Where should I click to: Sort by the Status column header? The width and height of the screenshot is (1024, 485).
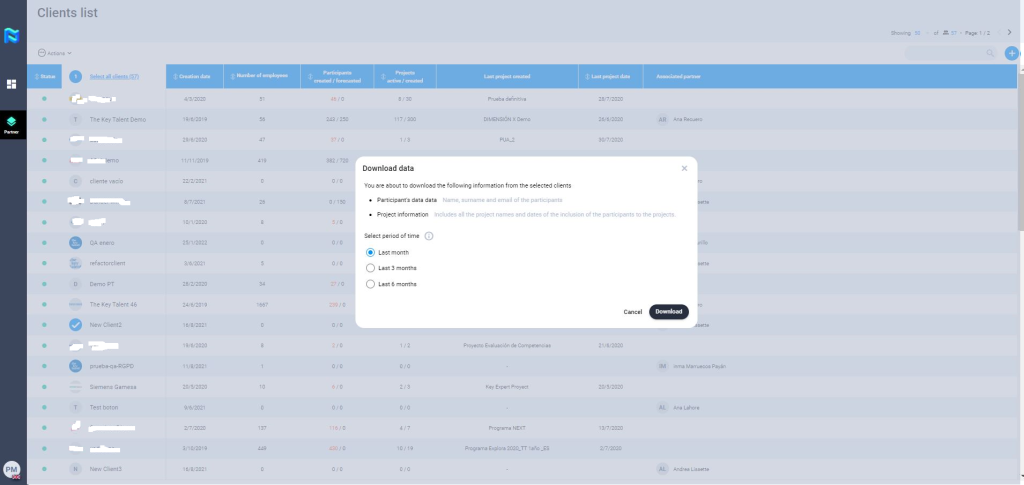pos(45,77)
